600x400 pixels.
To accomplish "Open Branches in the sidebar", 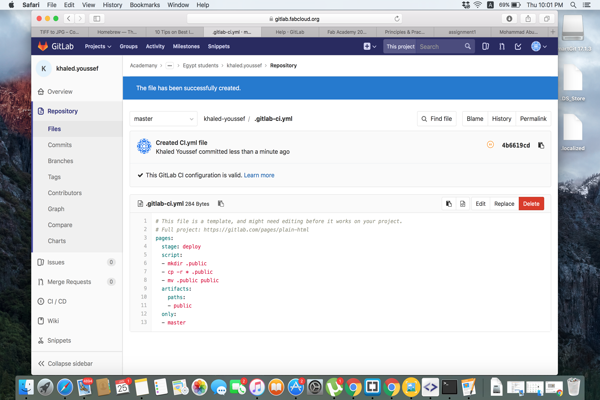I will pyautogui.click(x=60, y=161).
